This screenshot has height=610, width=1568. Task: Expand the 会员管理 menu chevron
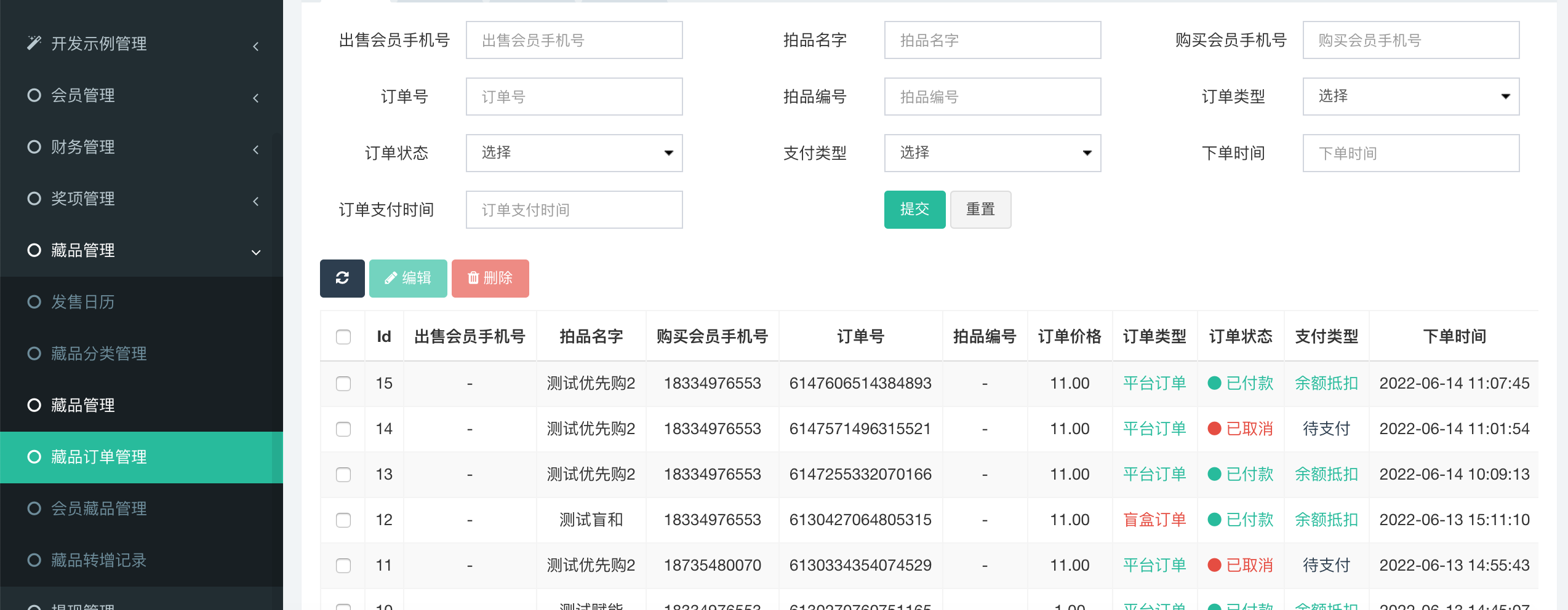[256, 98]
